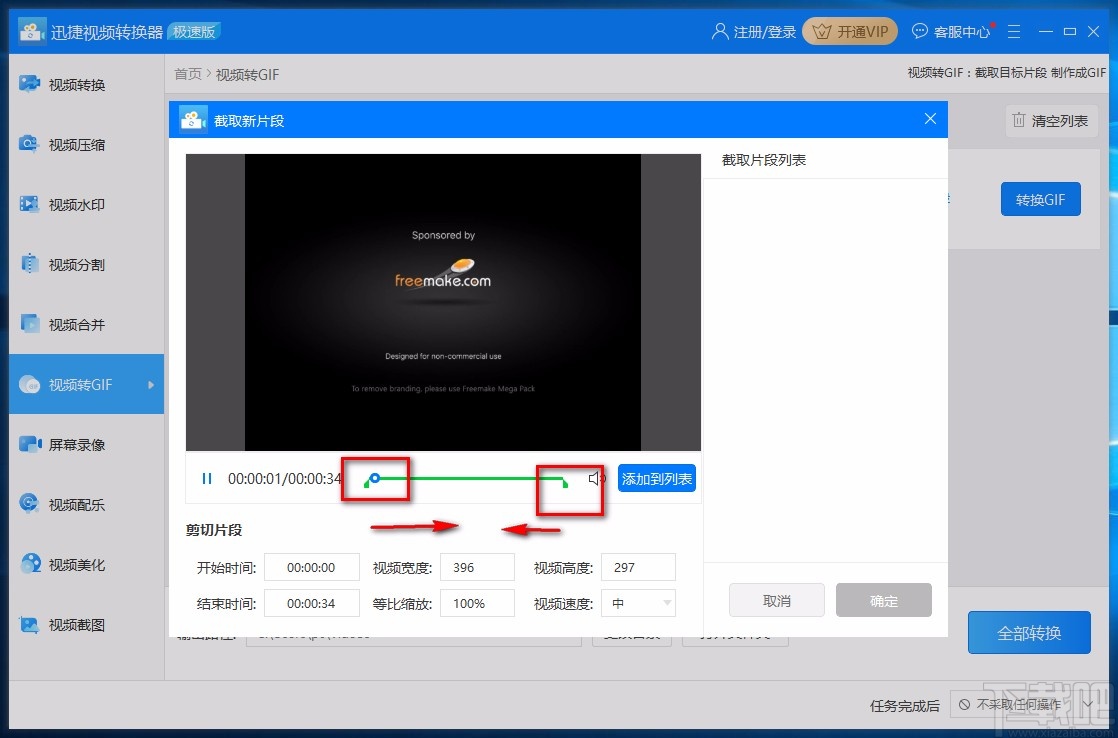The width and height of the screenshot is (1118, 738).
Task: Open the hamburger menu at top right
Action: 1014,31
